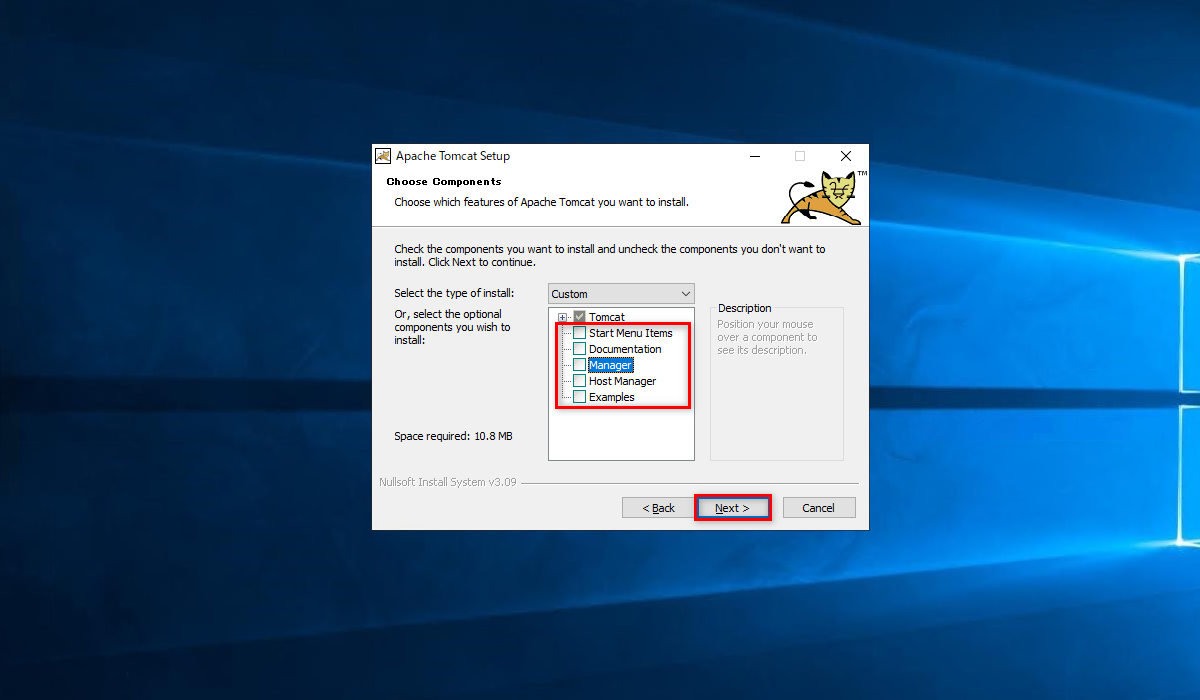This screenshot has height=700, width=1200.
Task: Enable the Examples component checkbox
Action: 579,397
